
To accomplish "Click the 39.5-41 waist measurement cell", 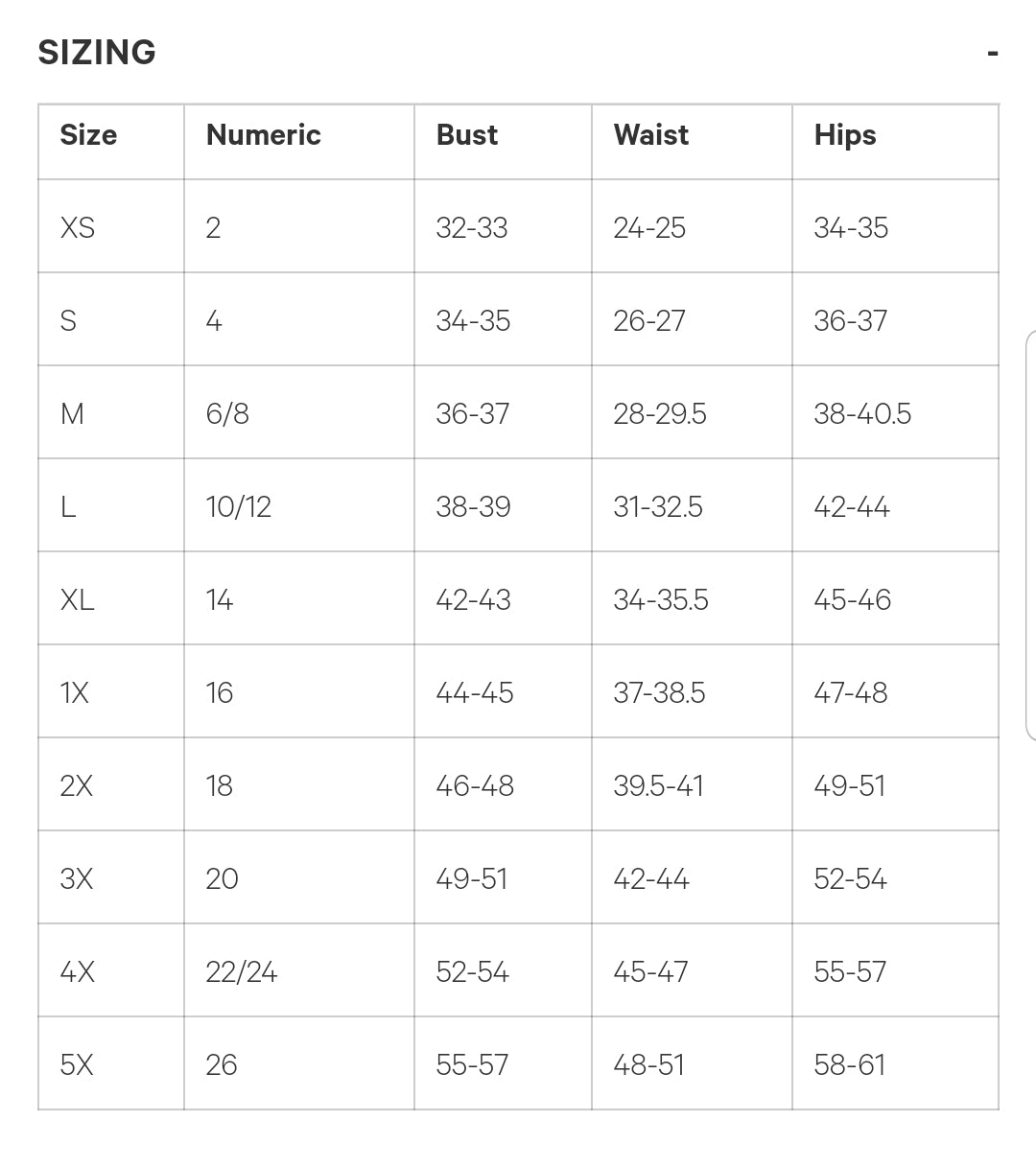I will pos(659,786).
